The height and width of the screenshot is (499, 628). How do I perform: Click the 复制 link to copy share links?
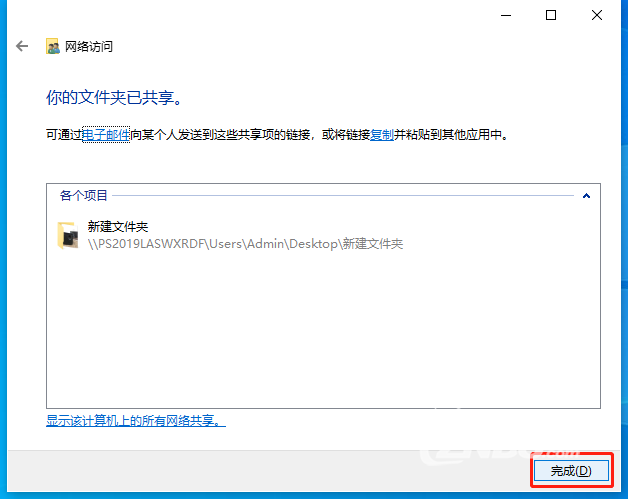(x=381, y=134)
